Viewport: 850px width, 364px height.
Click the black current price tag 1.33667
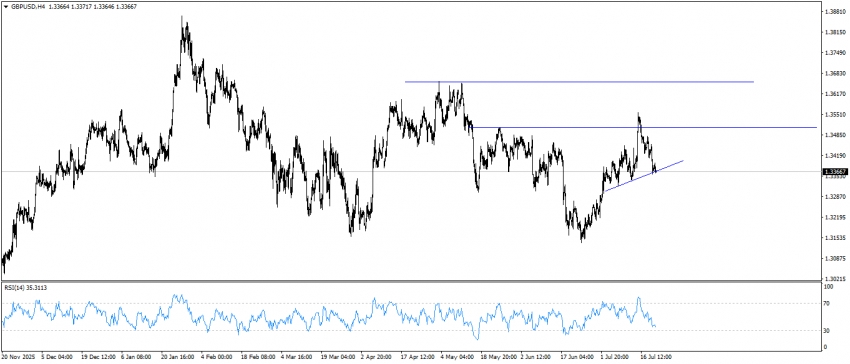[835, 171]
